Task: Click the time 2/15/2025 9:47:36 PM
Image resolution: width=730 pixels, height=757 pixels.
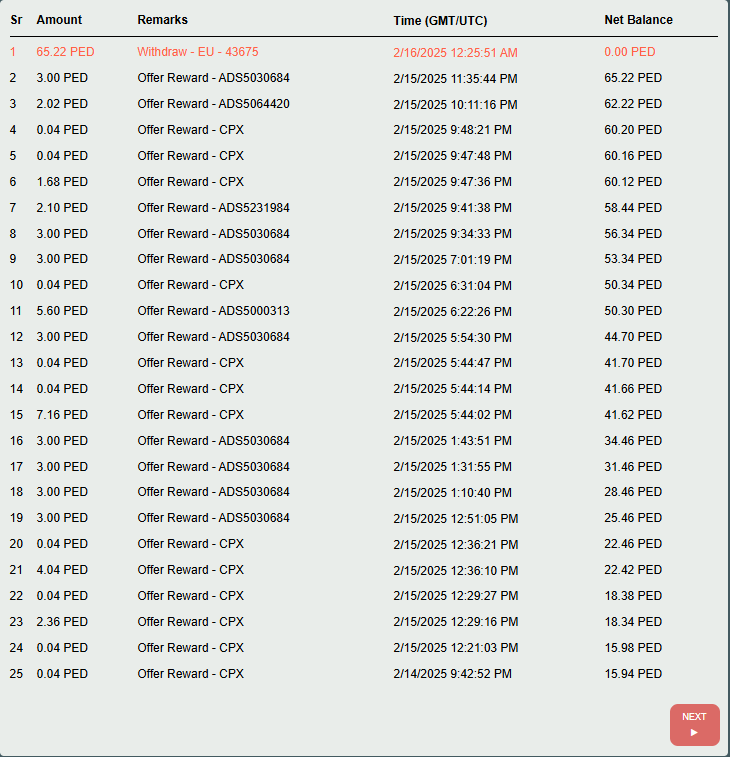Action: (452, 182)
